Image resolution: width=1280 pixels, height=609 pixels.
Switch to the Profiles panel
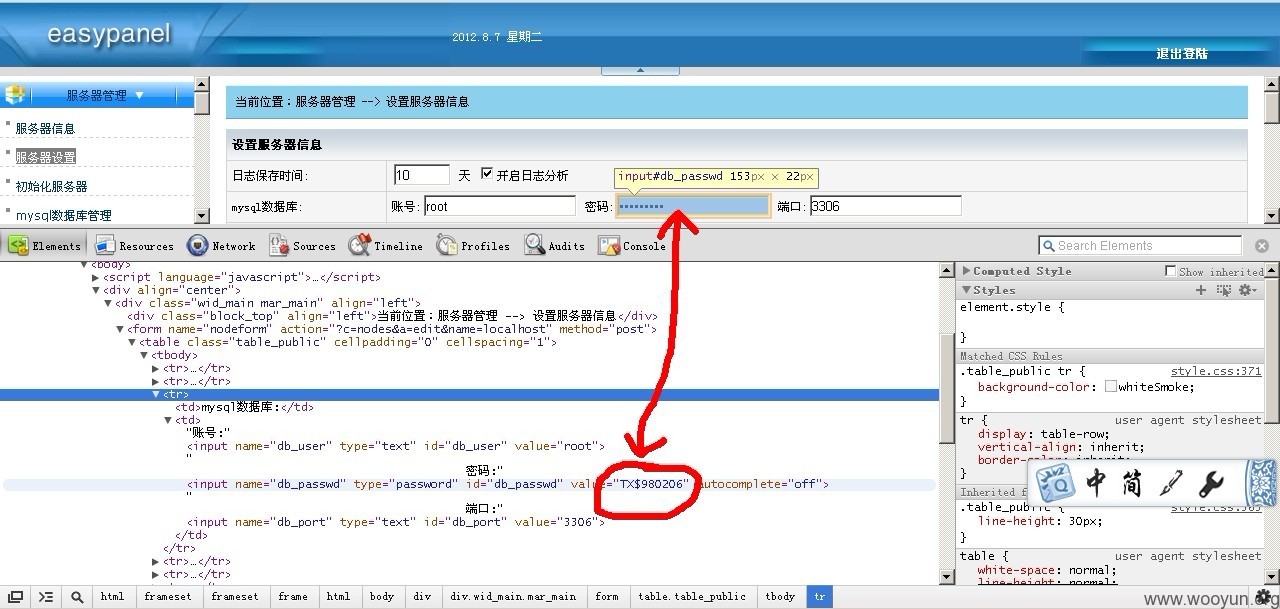[474, 245]
